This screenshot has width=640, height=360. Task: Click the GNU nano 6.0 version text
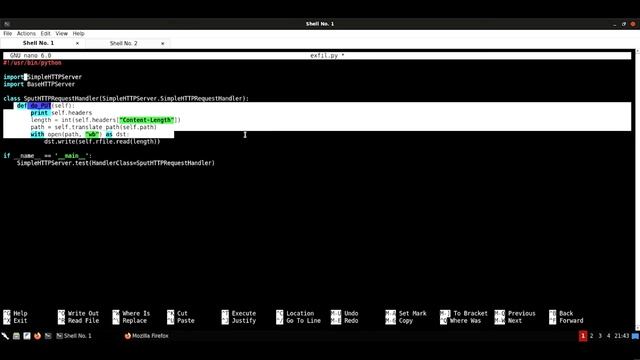click(x=31, y=56)
